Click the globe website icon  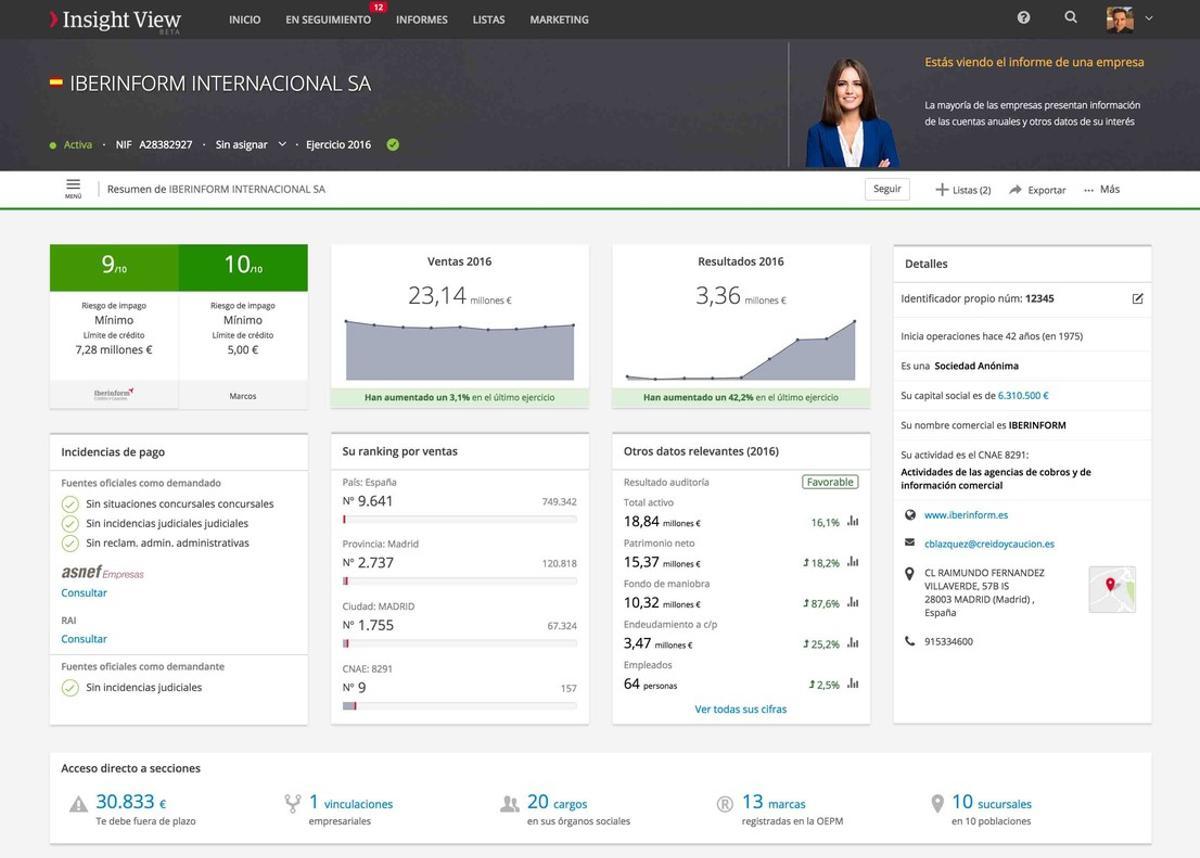(x=909, y=515)
